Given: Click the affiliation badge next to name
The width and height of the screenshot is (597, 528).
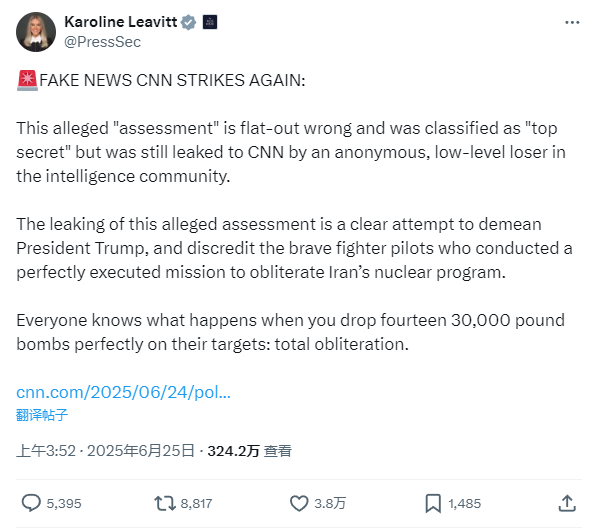Looking at the screenshot, I should click(x=210, y=22).
